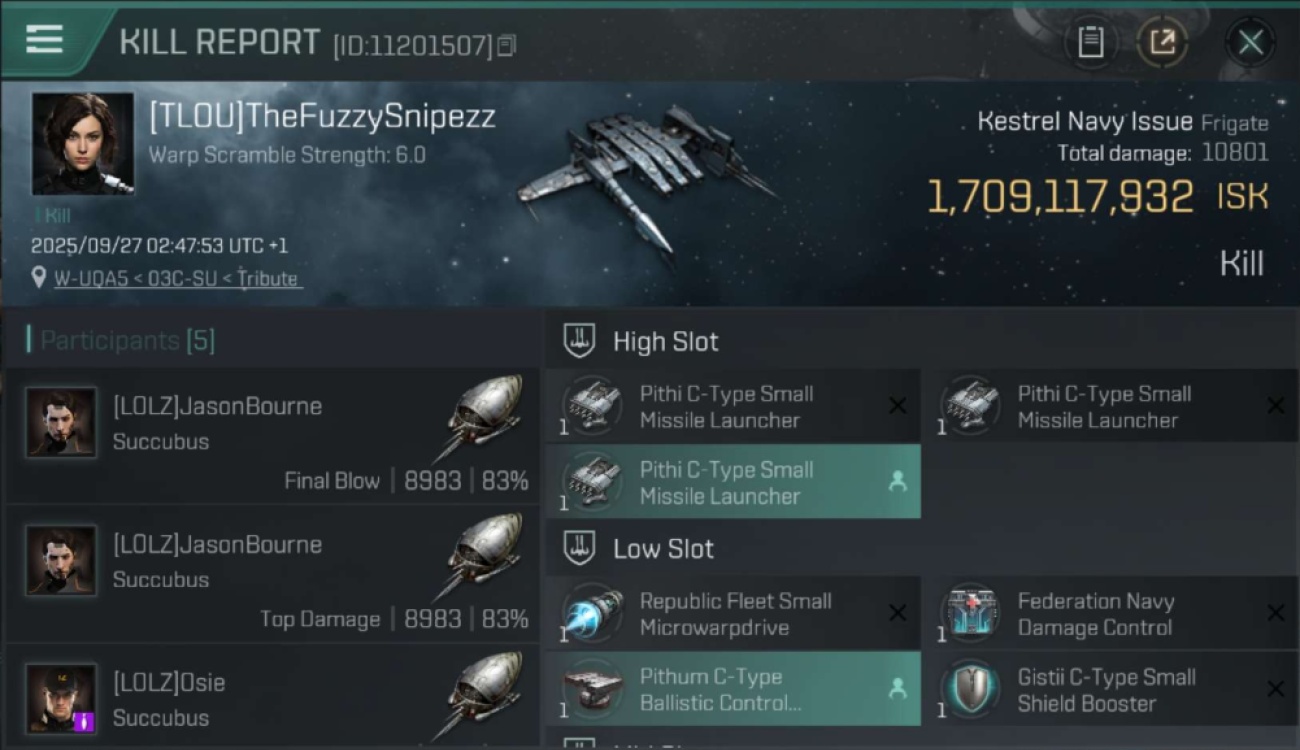Tap the Republic Fleet Small Microwarpdrive icon
Viewport: 1300px width, 750px height.
pyautogui.click(x=592, y=614)
